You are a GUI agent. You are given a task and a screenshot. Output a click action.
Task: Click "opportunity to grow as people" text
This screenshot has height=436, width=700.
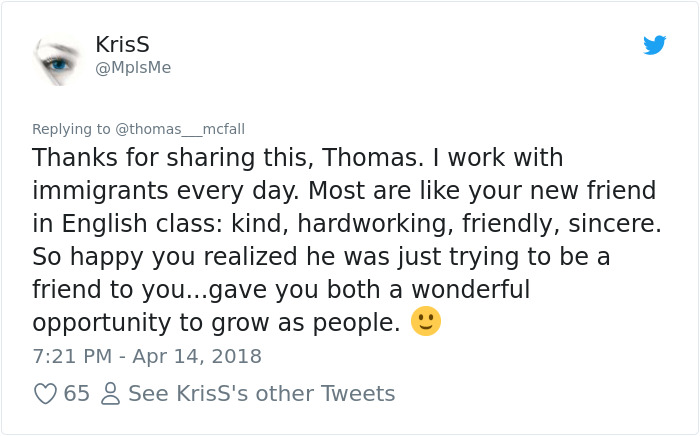(x=216, y=322)
